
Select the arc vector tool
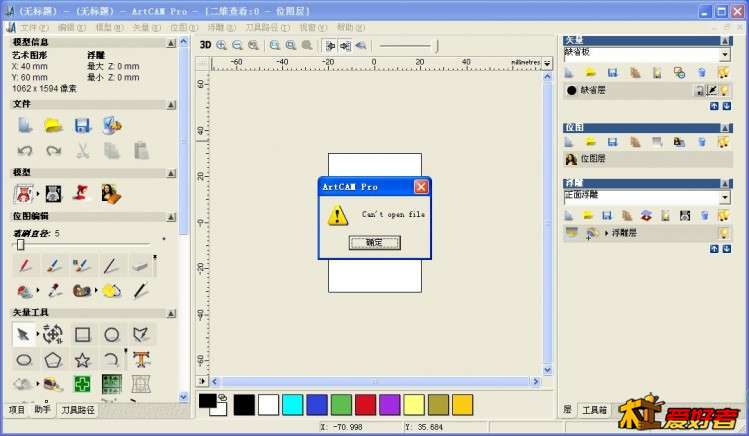[x=111, y=360]
